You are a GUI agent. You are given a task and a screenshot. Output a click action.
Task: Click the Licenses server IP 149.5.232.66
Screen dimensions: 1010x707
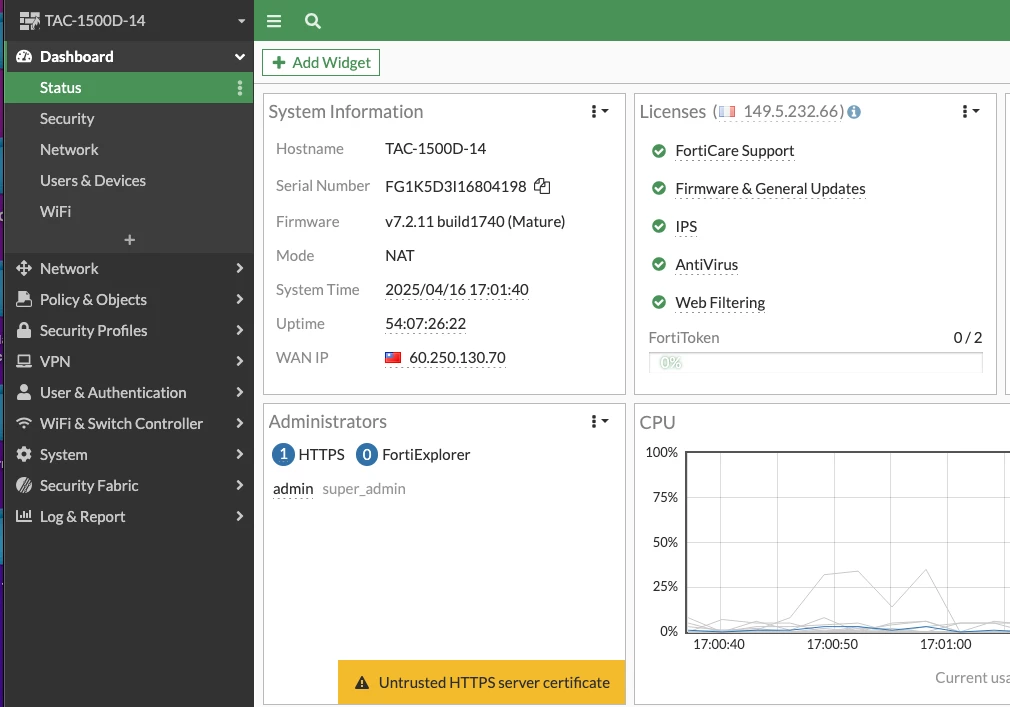[793, 111]
